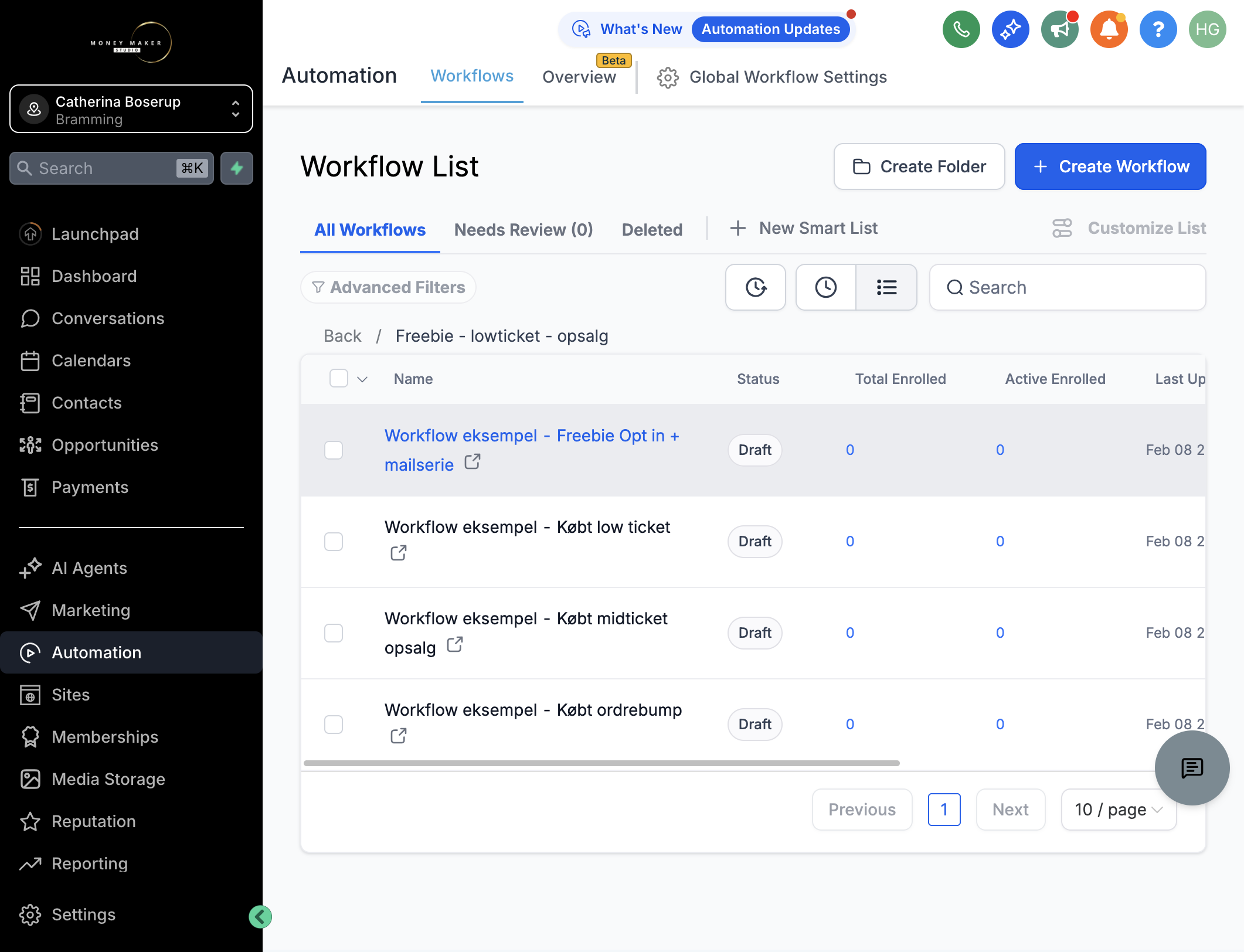Click the workflow list Search field
Image resolution: width=1244 pixels, height=952 pixels.
click(1068, 287)
